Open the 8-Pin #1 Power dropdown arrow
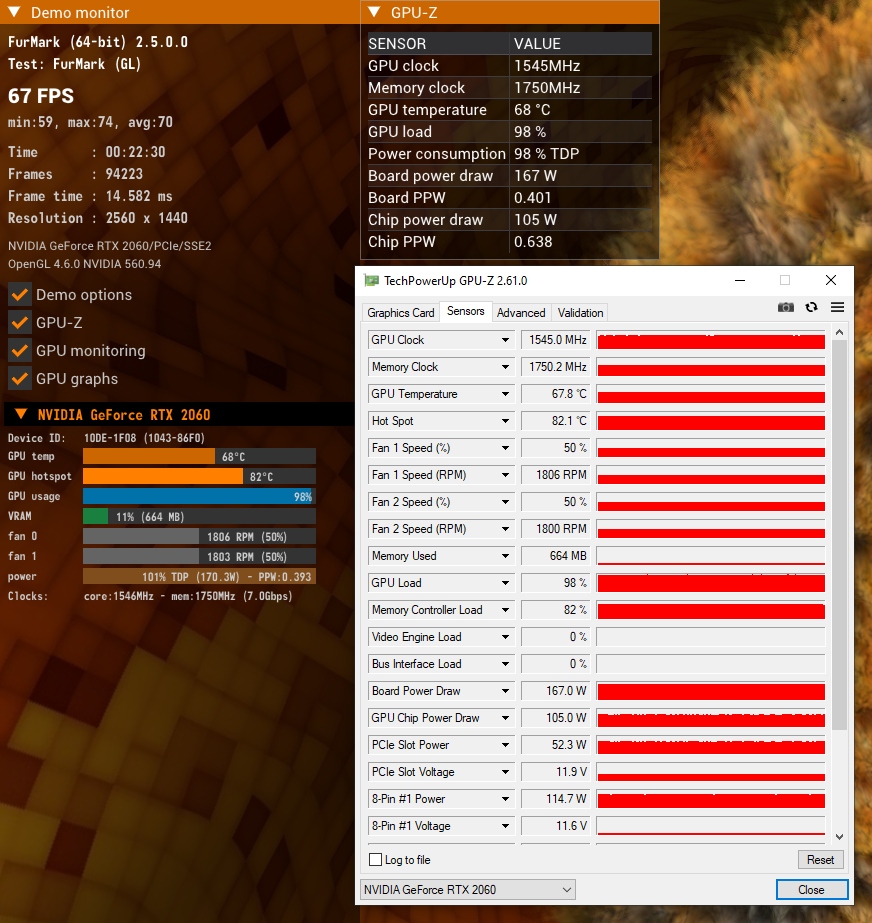This screenshot has width=872, height=923. tap(505, 799)
